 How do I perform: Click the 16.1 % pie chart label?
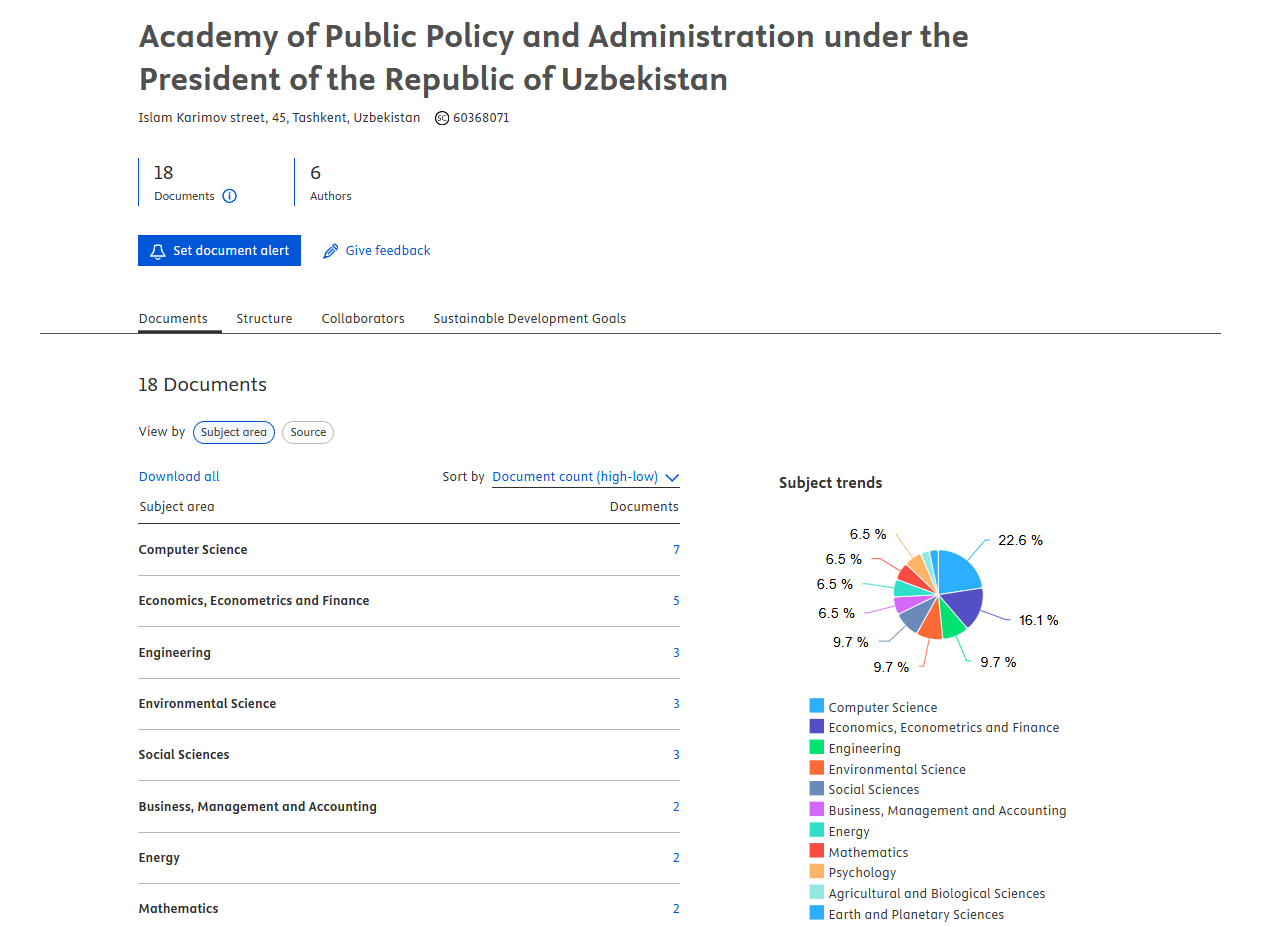click(1038, 620)
